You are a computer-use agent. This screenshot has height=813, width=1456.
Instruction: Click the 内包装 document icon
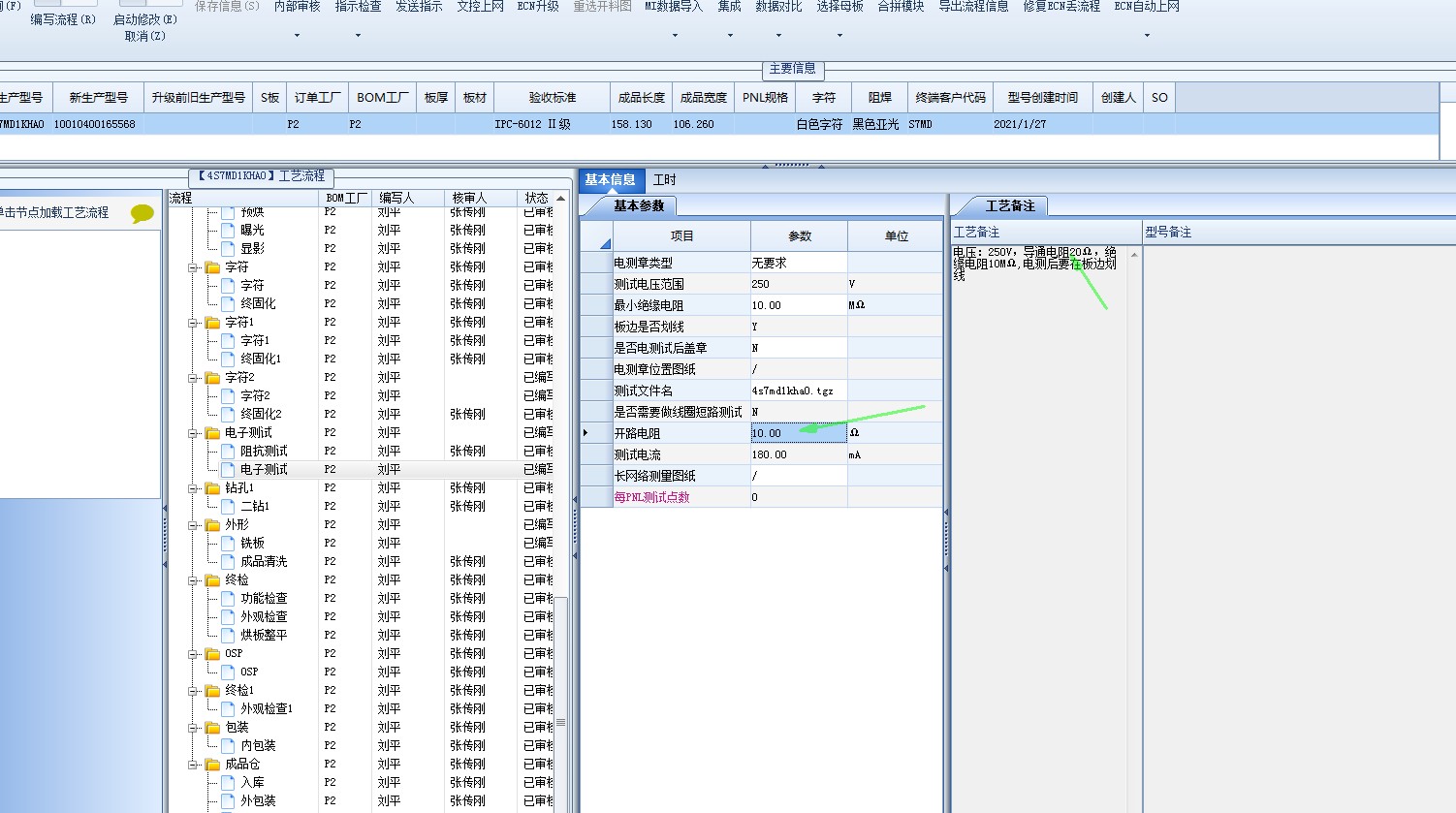point(228,745)
